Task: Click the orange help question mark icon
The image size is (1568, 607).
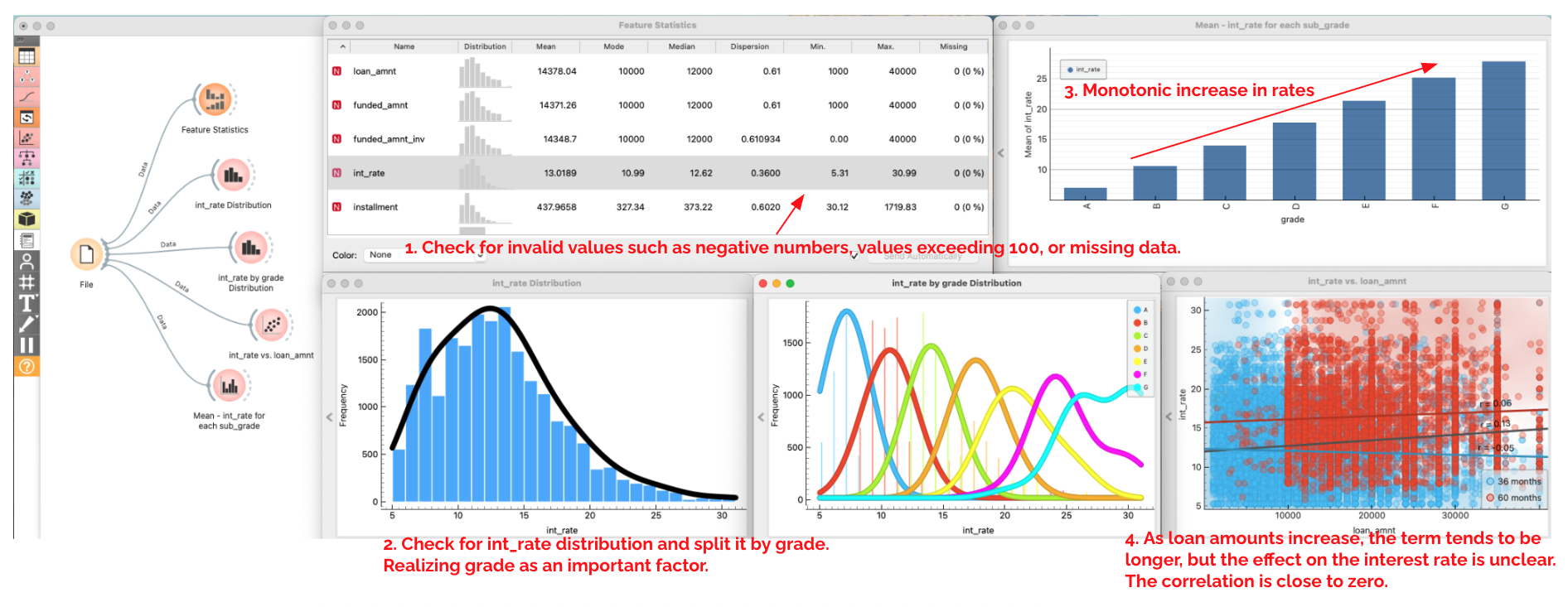Action: click(x=27, y=366)
